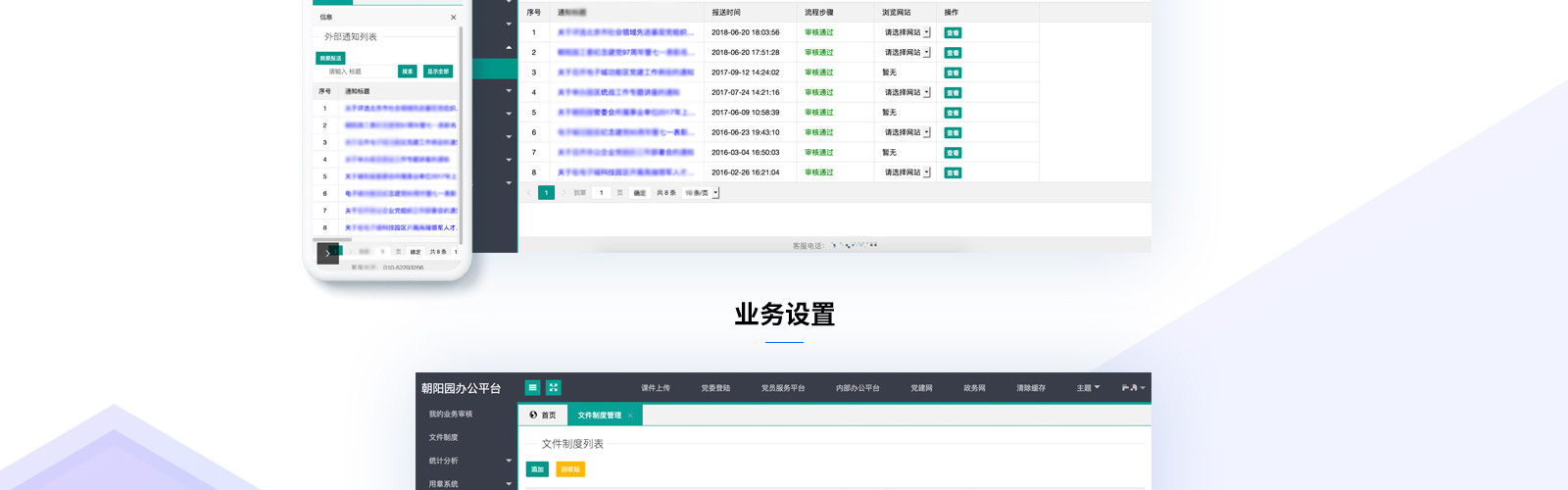
Task: Click the 查看 button in row 1
Action: 953,33
